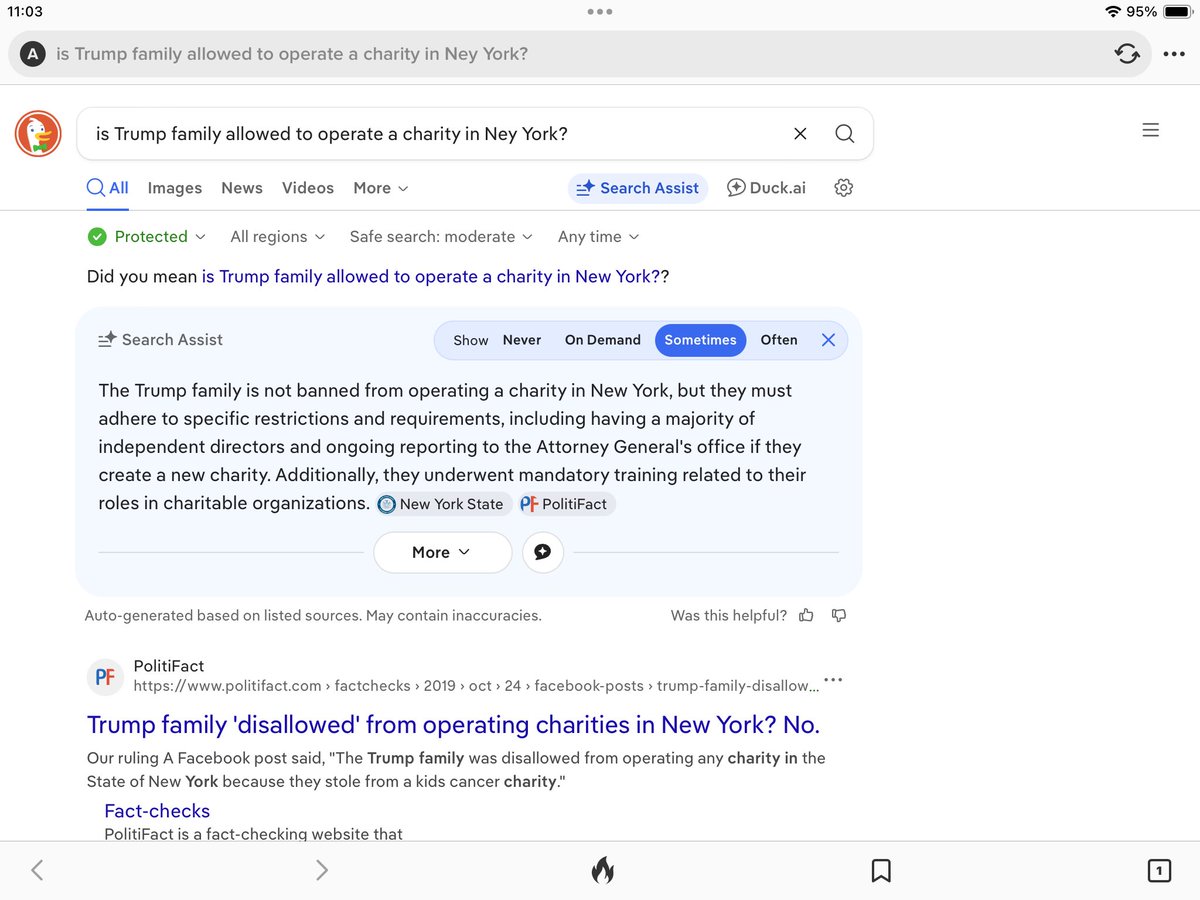Open the hamburger menu icon
Screen dimensions: 1200x900
coord(1151,130)
